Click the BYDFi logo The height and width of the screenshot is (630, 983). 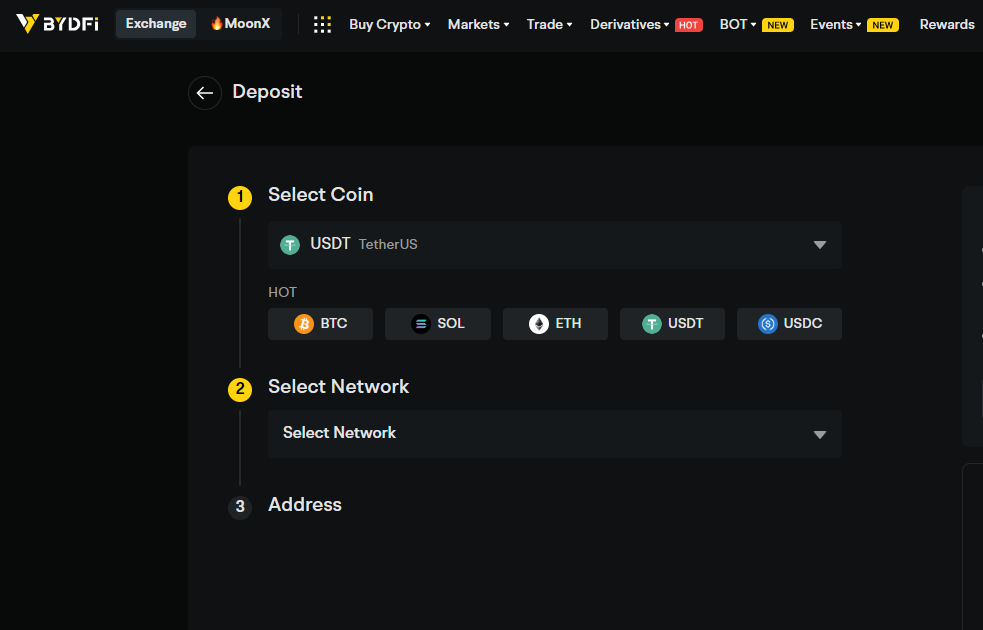(x=57, y=24)
